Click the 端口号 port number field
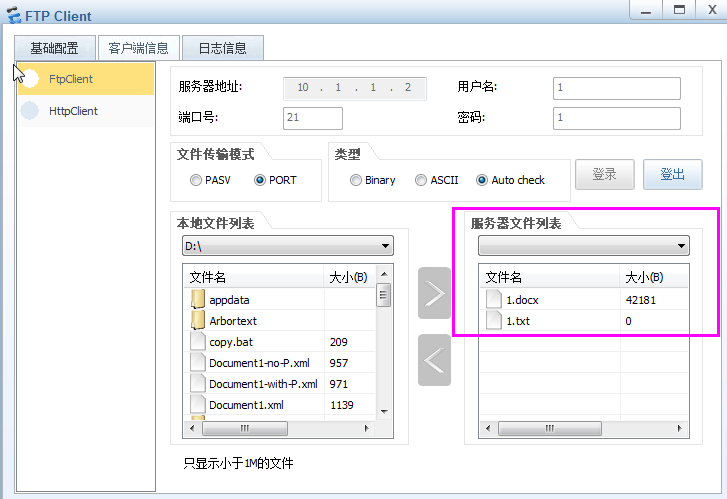727x499 pixels. 313,118
